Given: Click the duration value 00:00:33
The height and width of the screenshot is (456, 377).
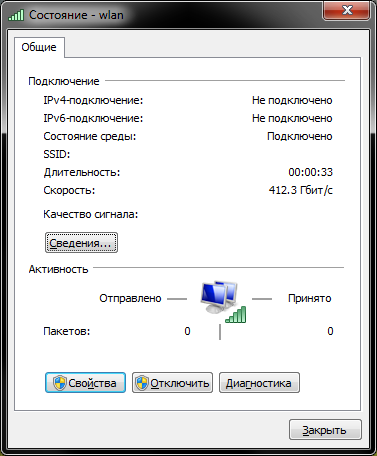Looking at the screenshot, I should point(311,172).
